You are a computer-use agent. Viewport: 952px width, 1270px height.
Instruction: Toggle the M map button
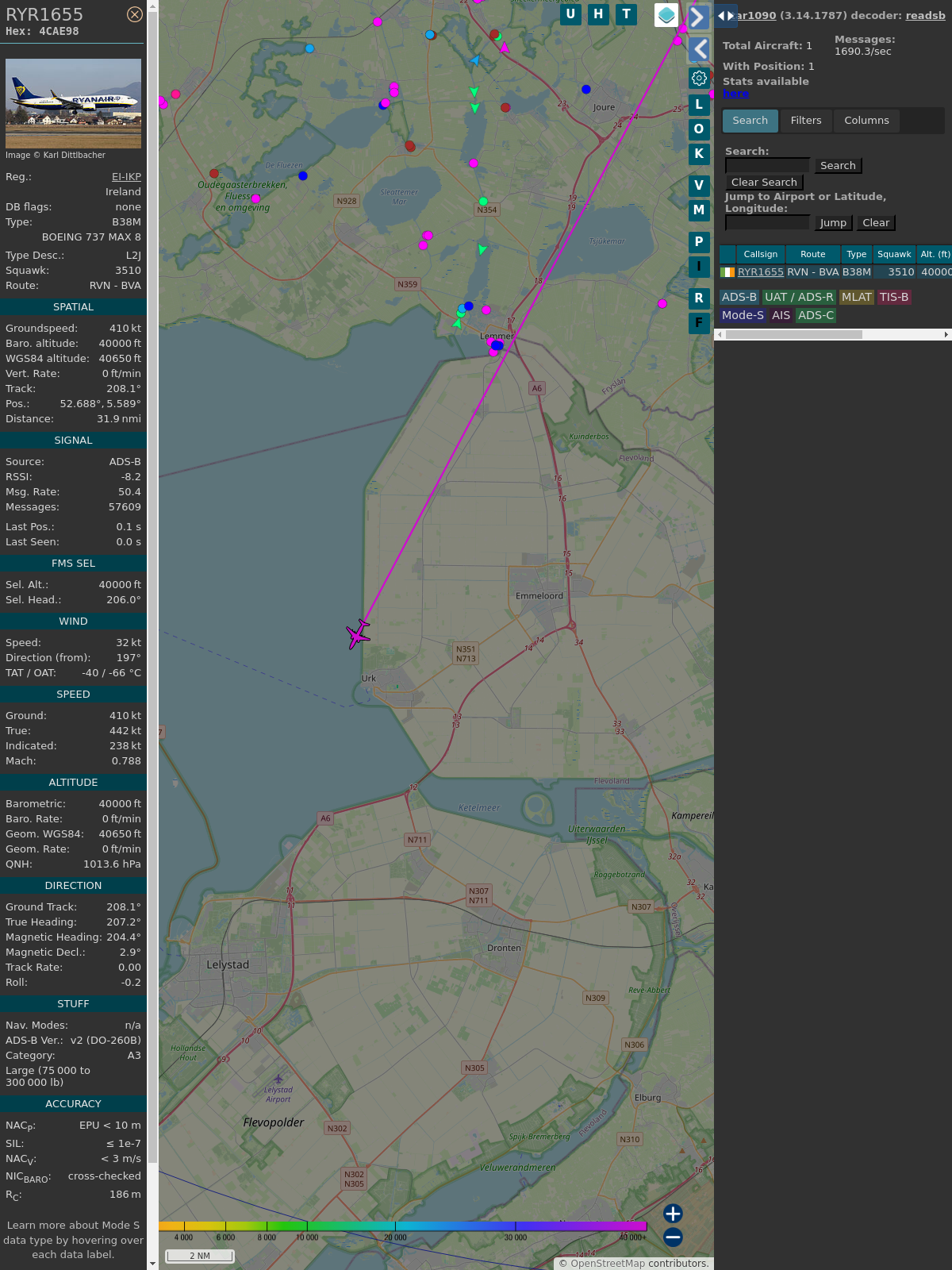[x=699, y=210]
